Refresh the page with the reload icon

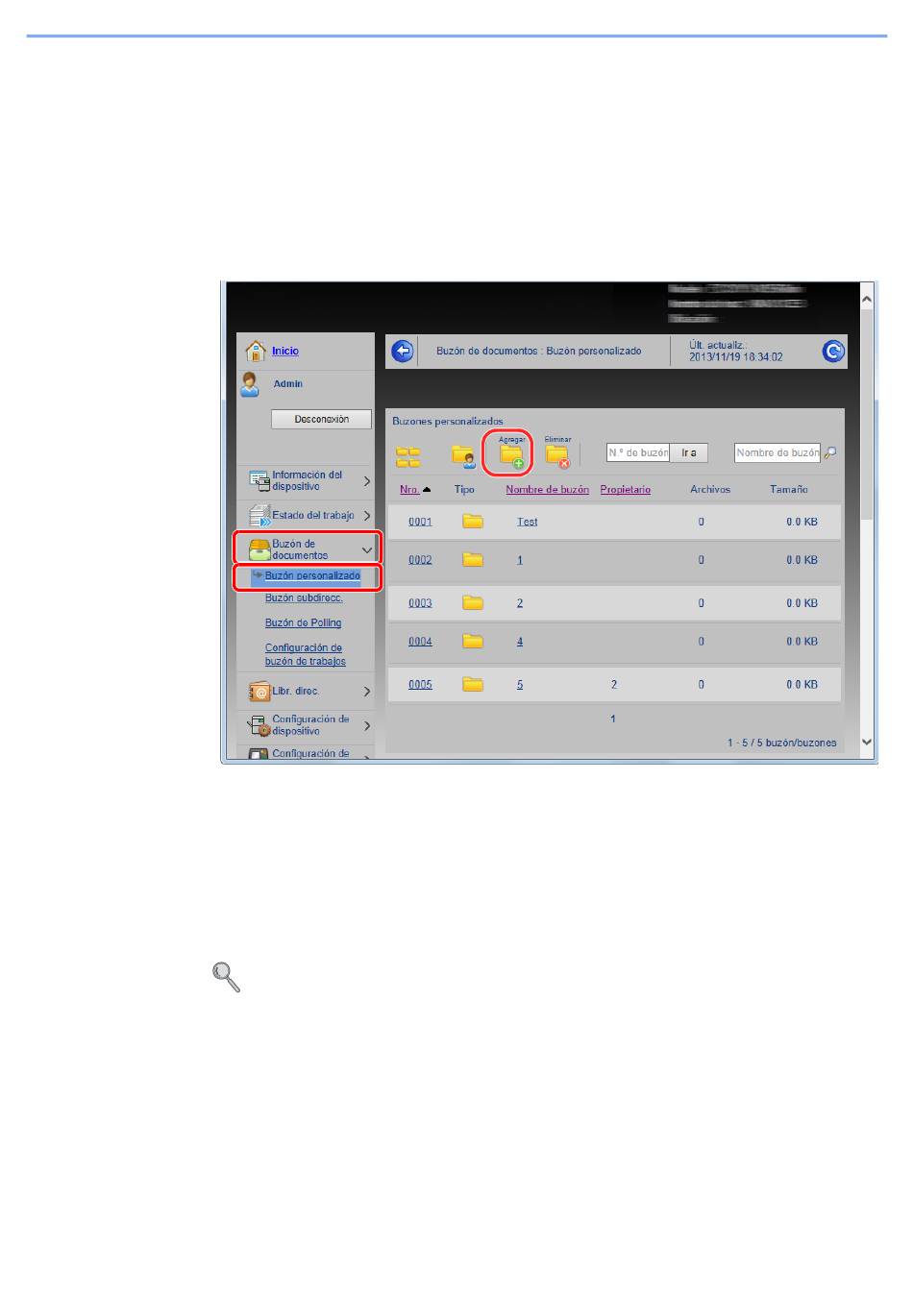[x=833, y=353]
